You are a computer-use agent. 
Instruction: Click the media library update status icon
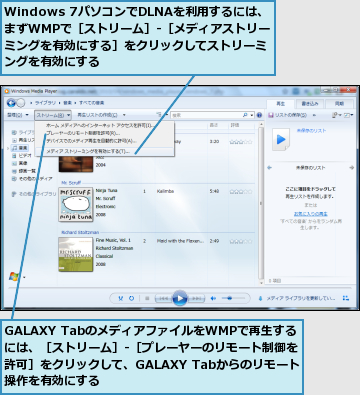click(x=261, y=298)
